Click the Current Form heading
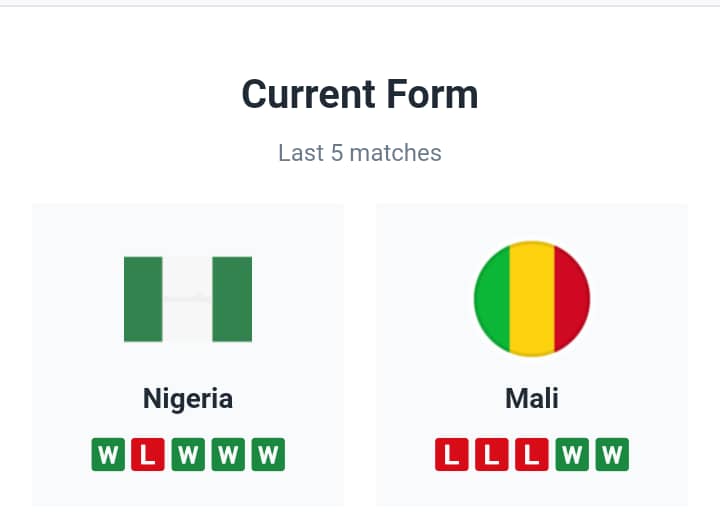This screenshot has height=524, width=720. click(360, 94)
